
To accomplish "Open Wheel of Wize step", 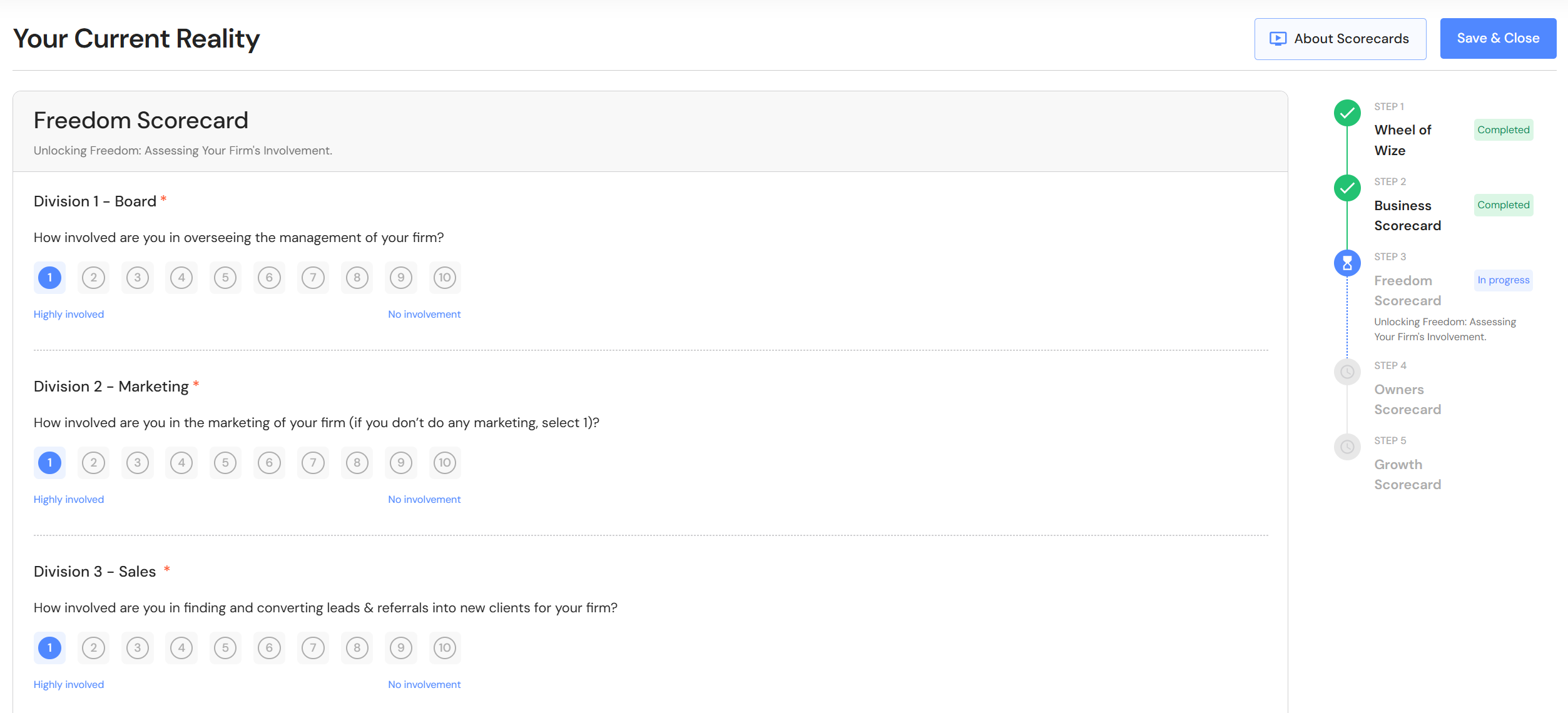I will pos(1403,140).
